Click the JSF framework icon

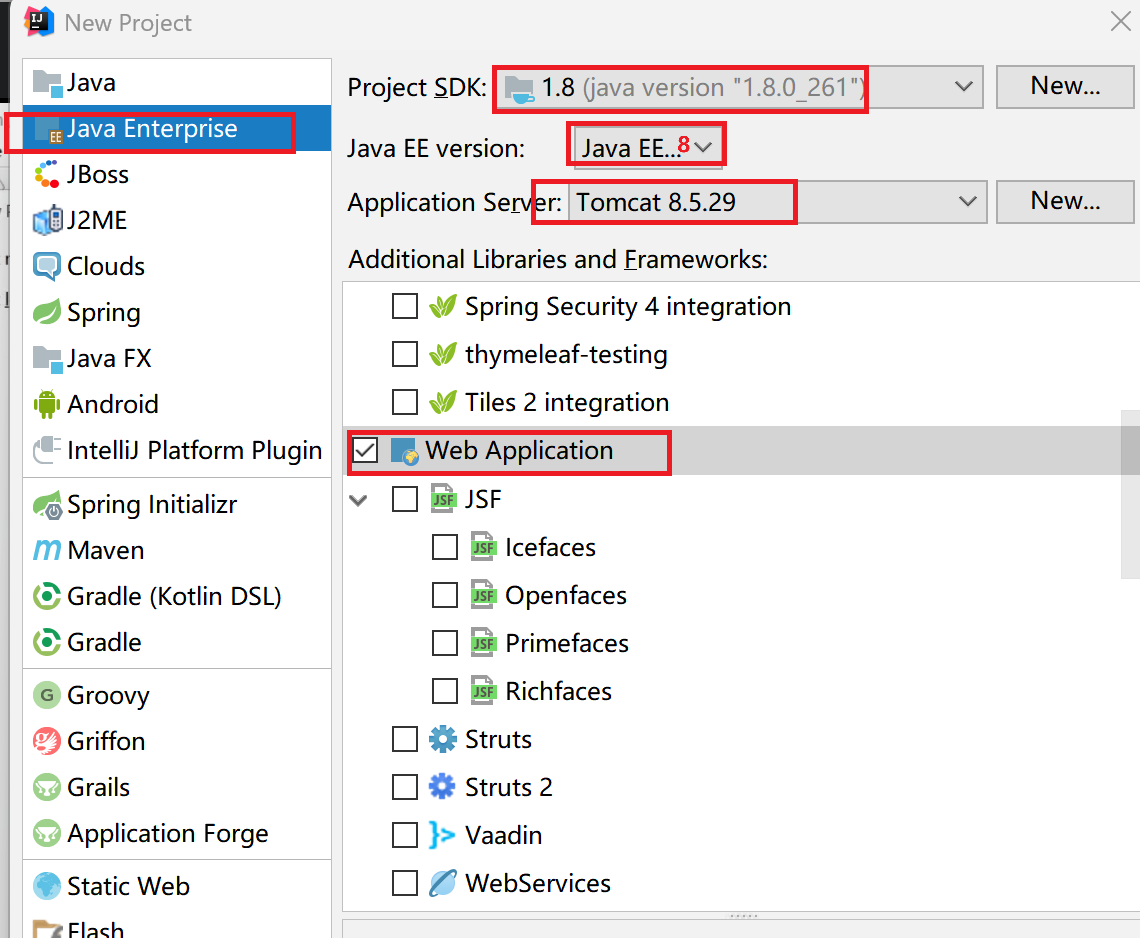[x=443, y=499]
